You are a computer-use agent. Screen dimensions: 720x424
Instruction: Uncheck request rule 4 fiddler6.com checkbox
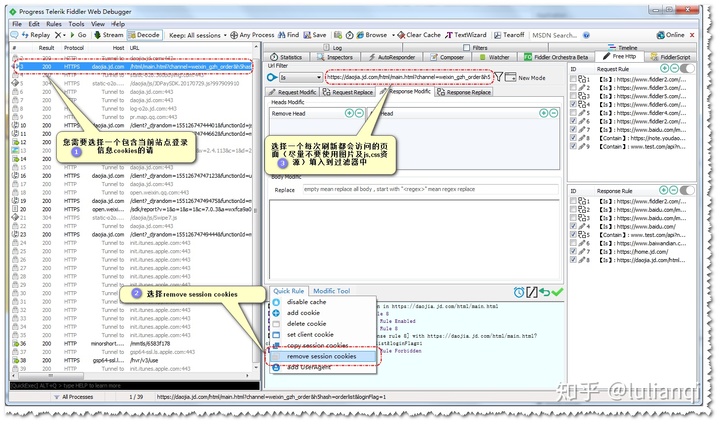(573, 104)
